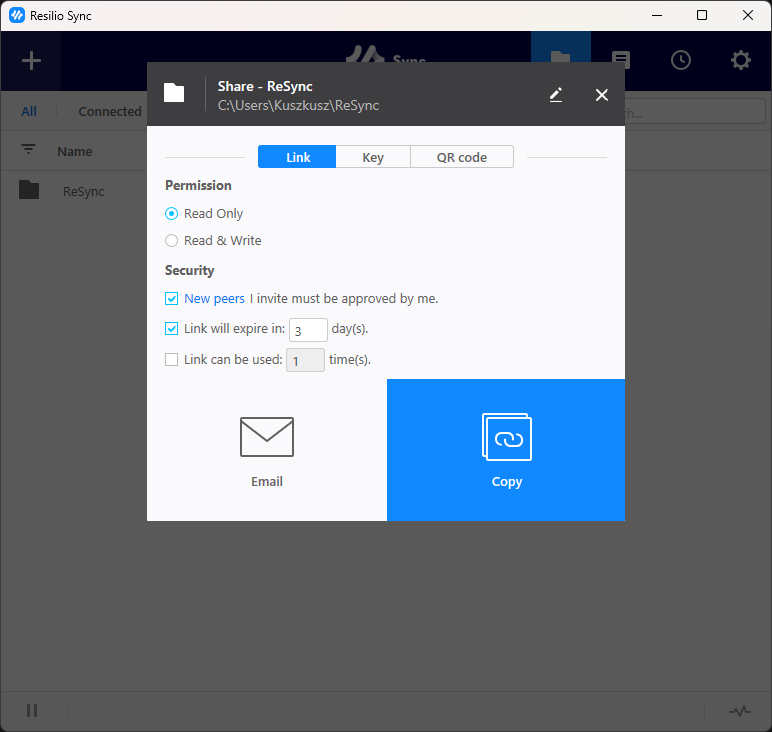Select the Read Only permission

171,214
